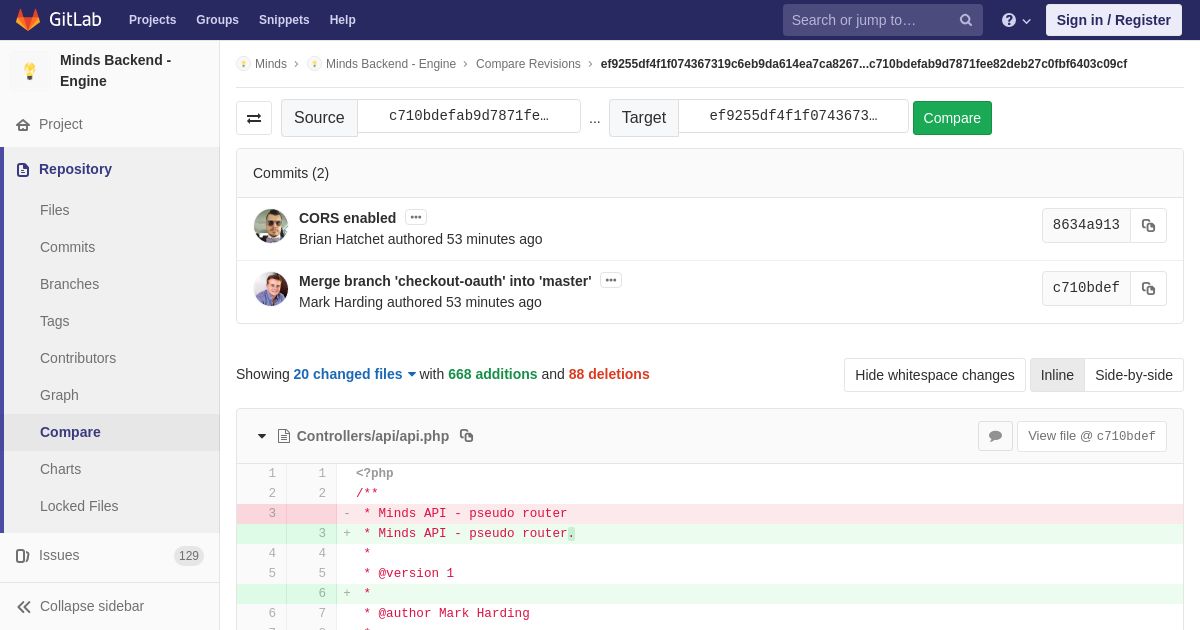
Task: Switch diff view to Side-by-side
Action: [x=1134, y=375]
